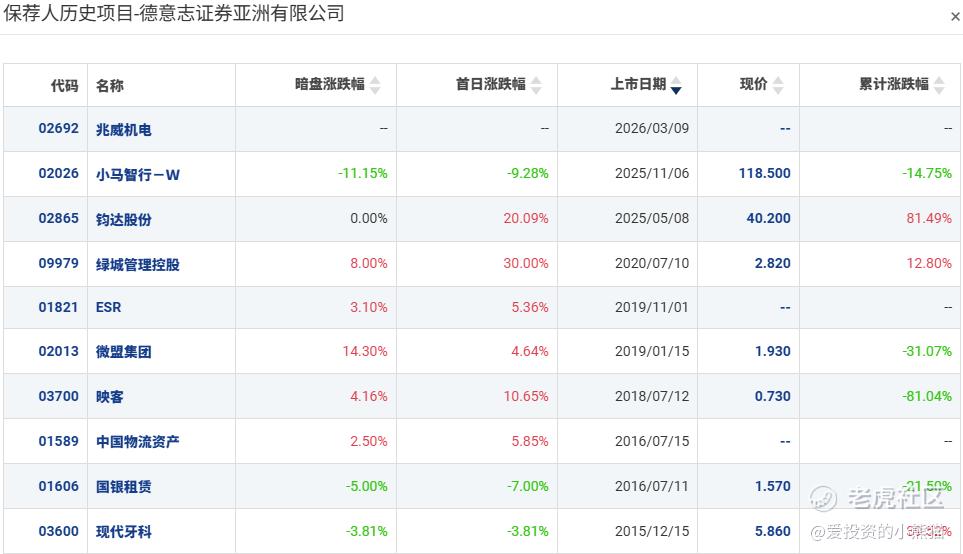Select the -9.28% first-day value
Image resolution: width=963 pixels, height=554 pixels.
pyautogui.click(x=528, y=173)
